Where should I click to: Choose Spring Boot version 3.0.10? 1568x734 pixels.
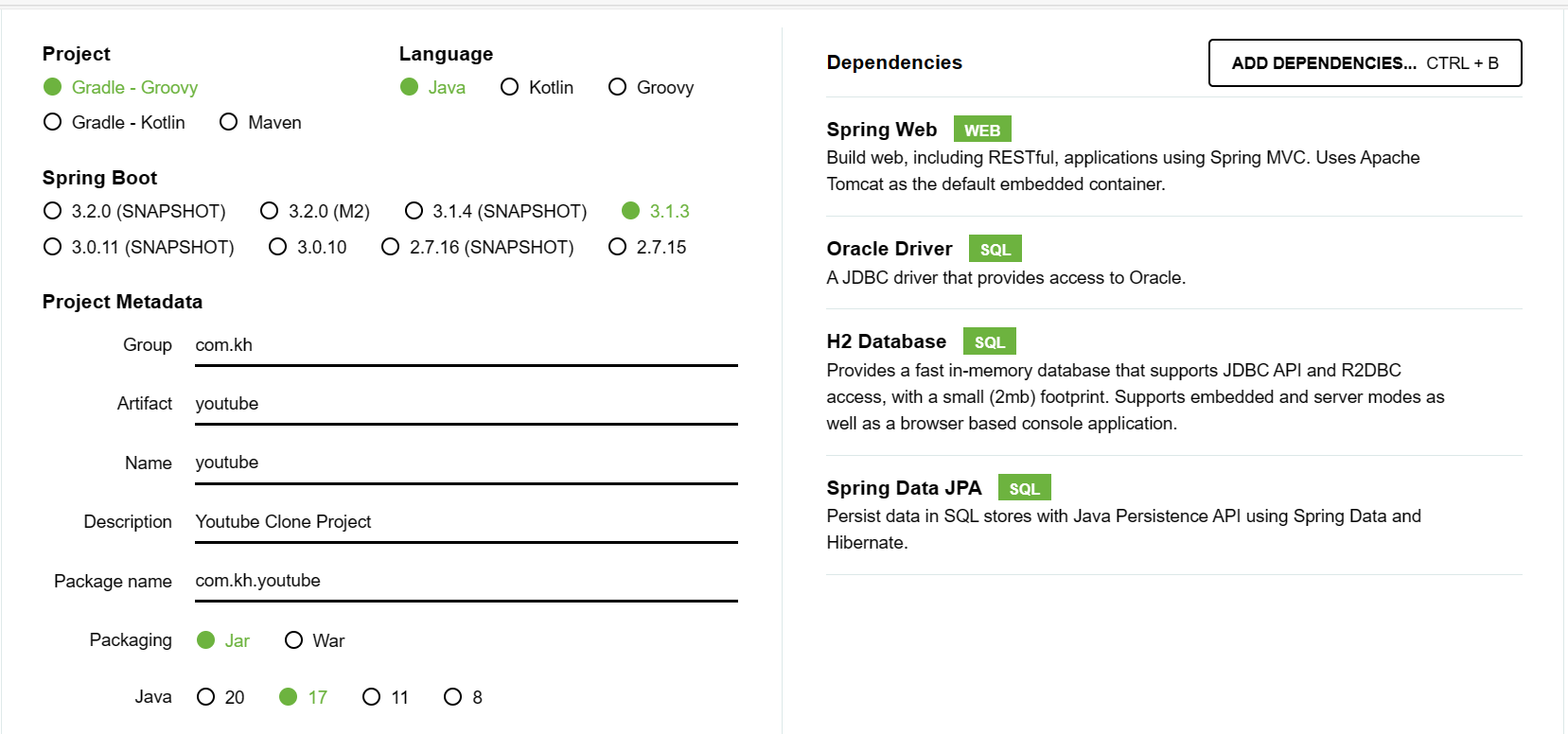coord(278,247)
